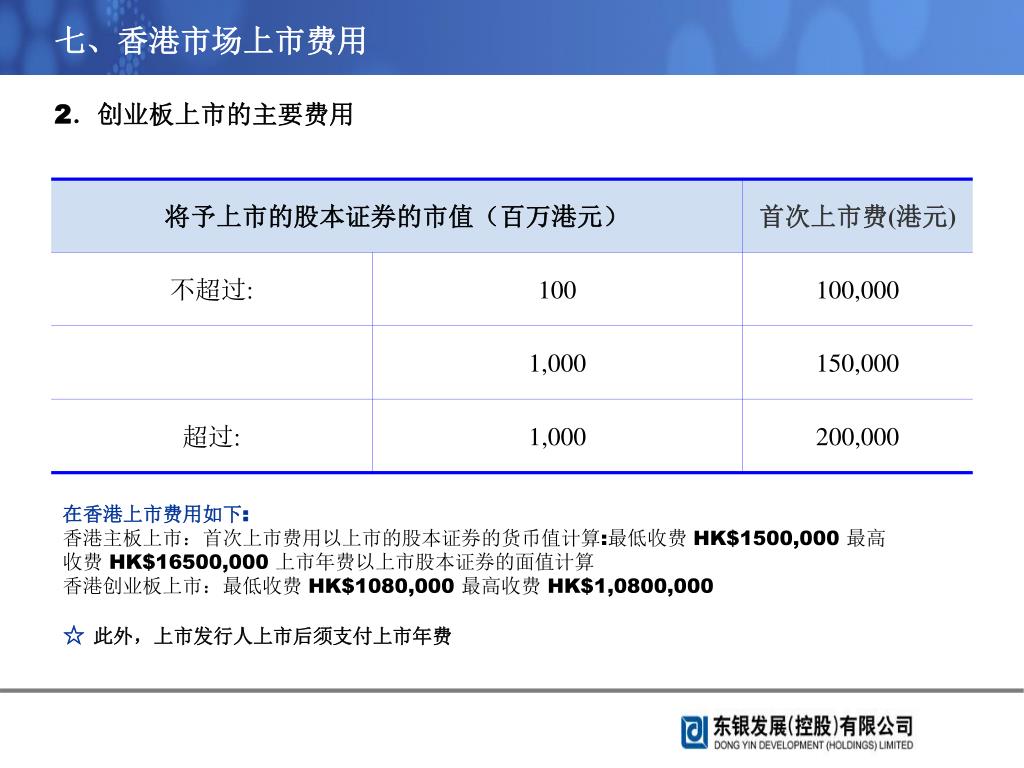Click the cell with value 100
Screen dimensions: 1024x768
tap(557, 290)
